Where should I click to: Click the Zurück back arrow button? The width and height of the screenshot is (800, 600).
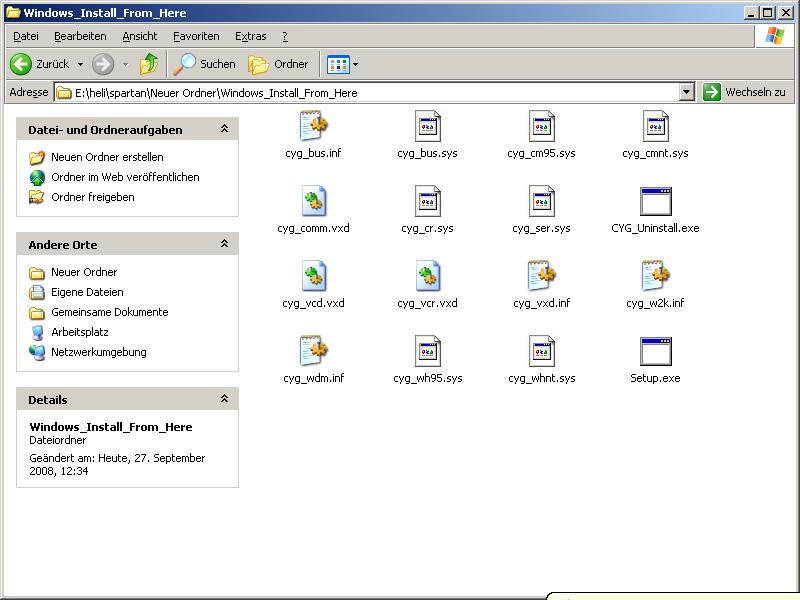click(22, 64)
